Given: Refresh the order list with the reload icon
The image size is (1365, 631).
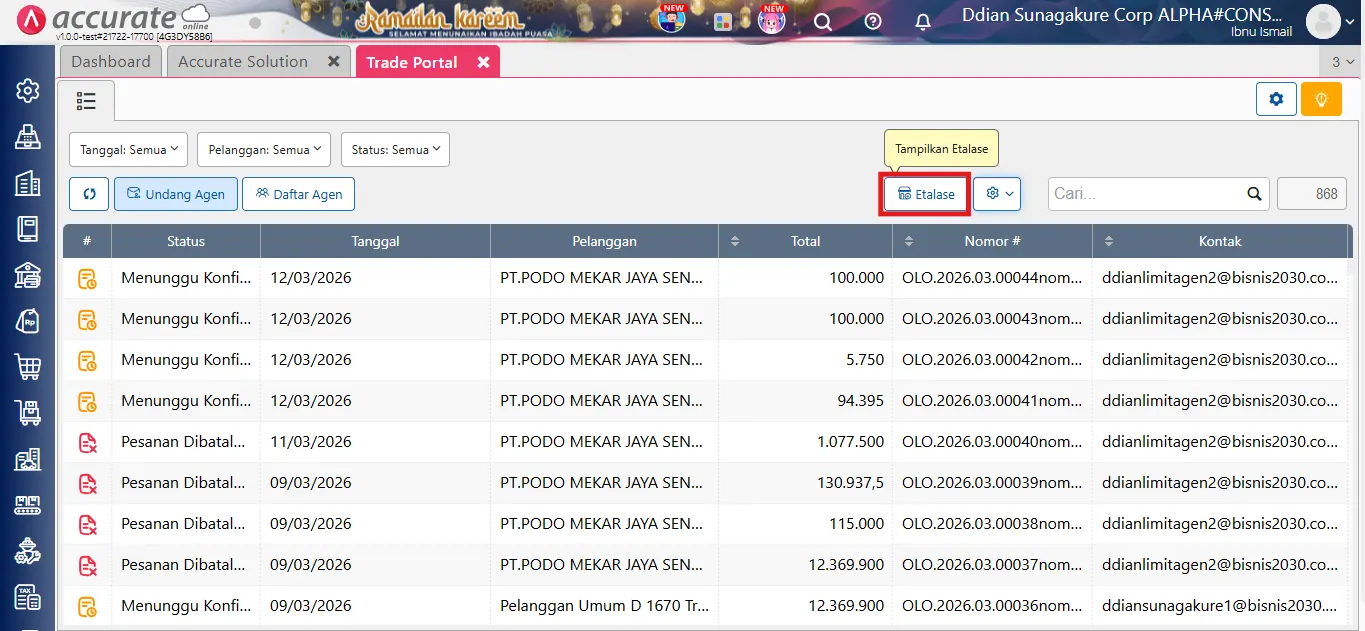Looking at the screenshot, I should click(88, 193).
